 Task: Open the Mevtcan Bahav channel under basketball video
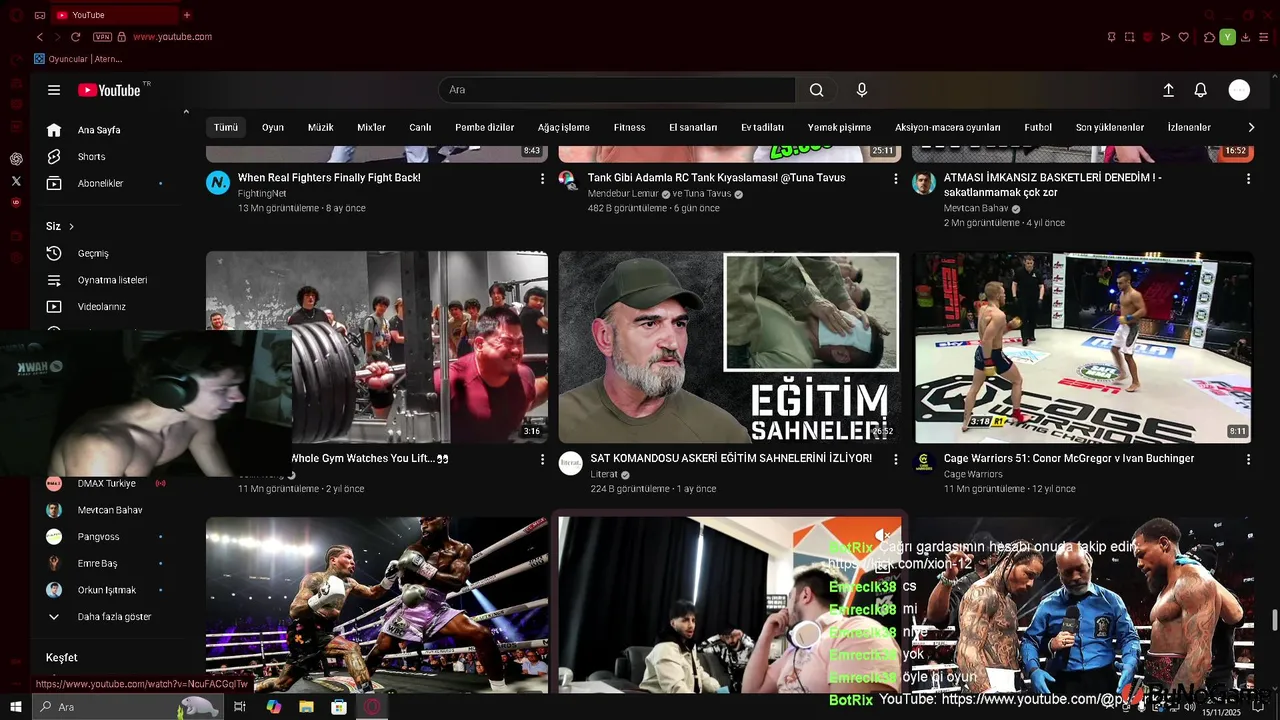coord(976,209)
